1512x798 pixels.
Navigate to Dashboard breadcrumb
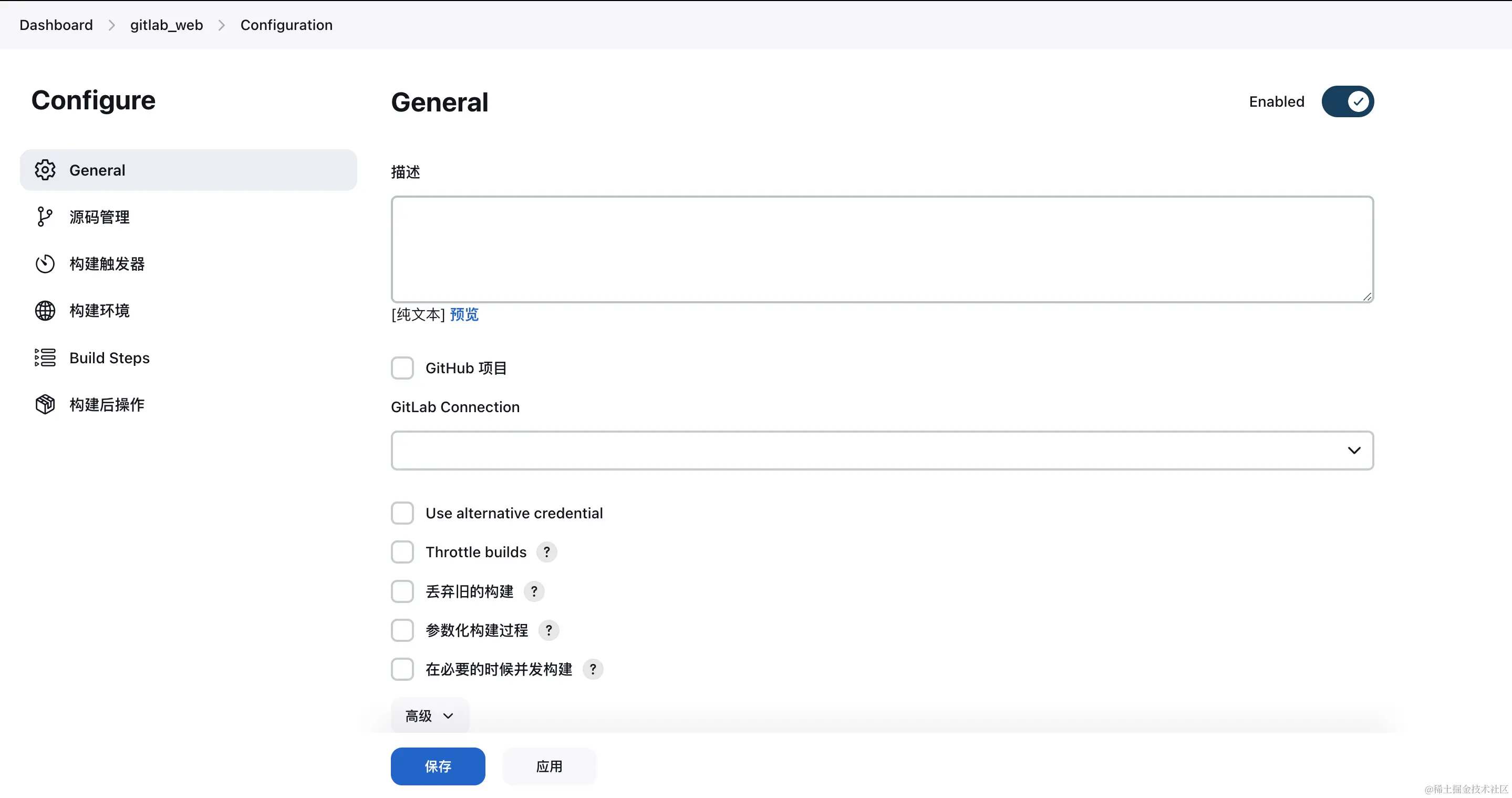56,25
